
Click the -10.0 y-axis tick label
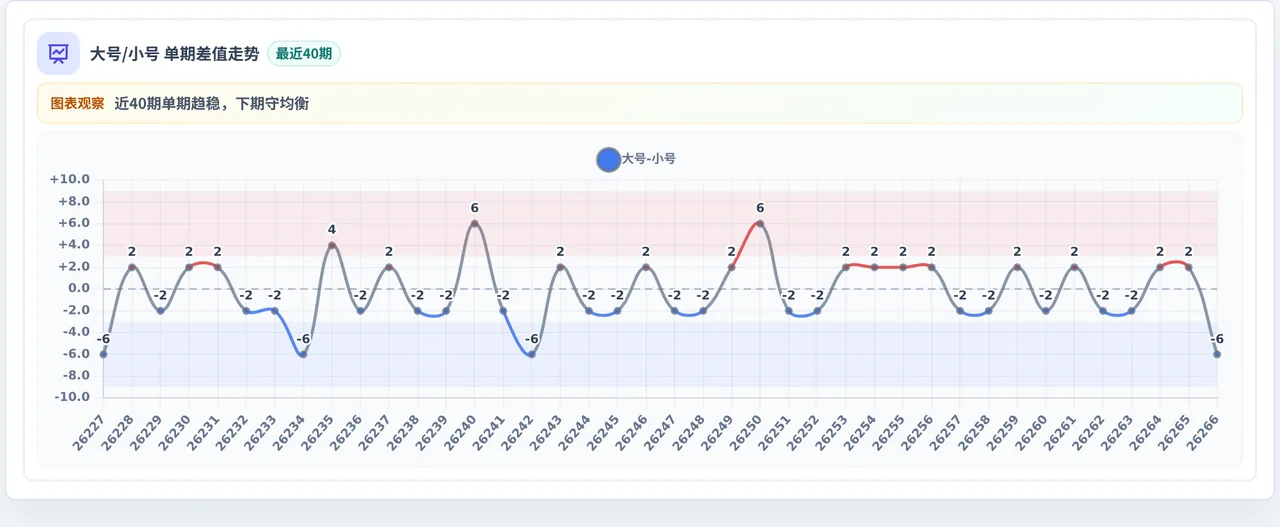click(71, 397)
